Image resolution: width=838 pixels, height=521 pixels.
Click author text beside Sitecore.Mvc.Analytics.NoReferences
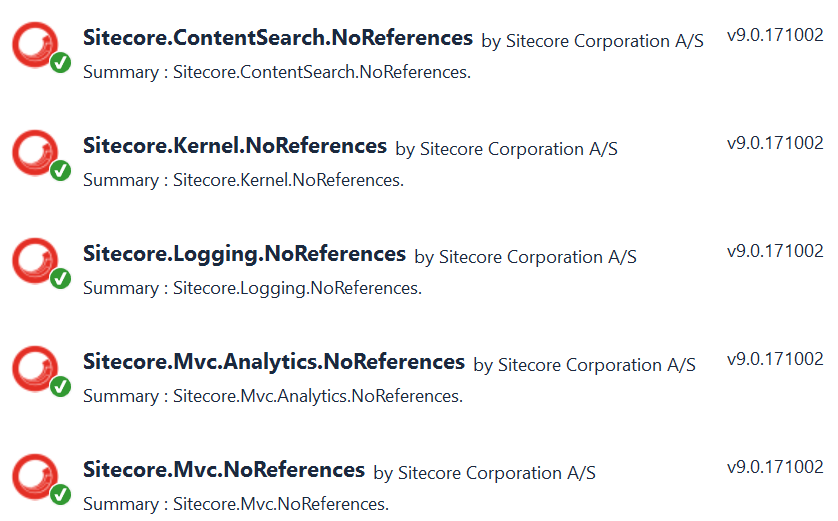pos(584,365)
